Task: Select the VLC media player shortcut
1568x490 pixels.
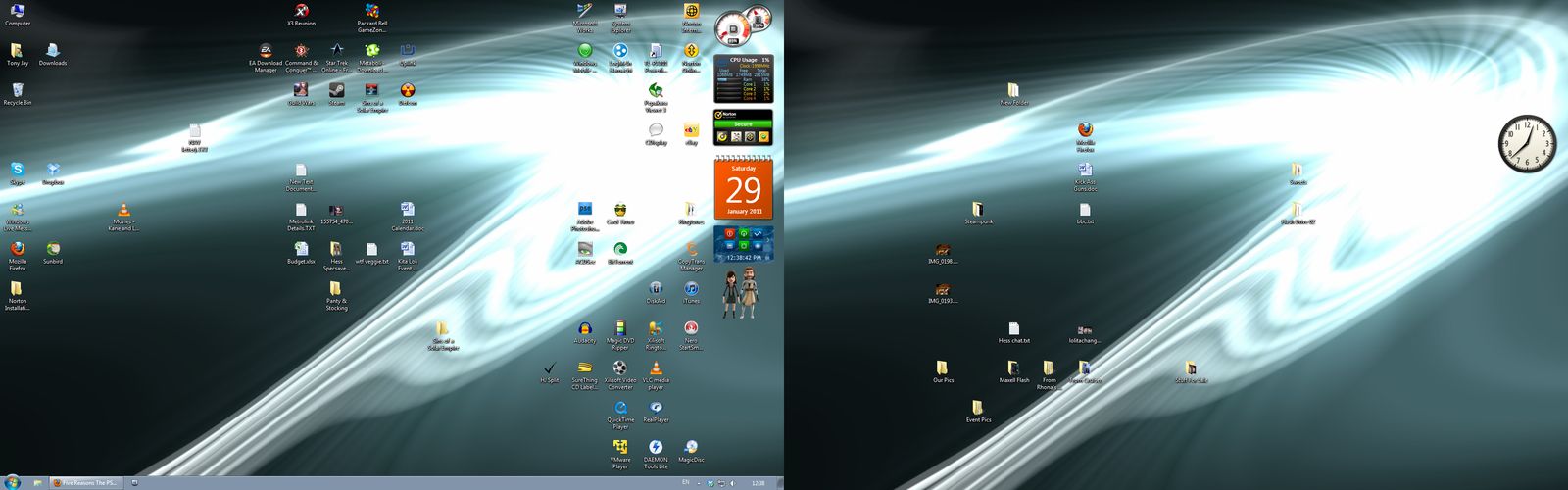Action: pyautogui.click(x=656, y=375)
